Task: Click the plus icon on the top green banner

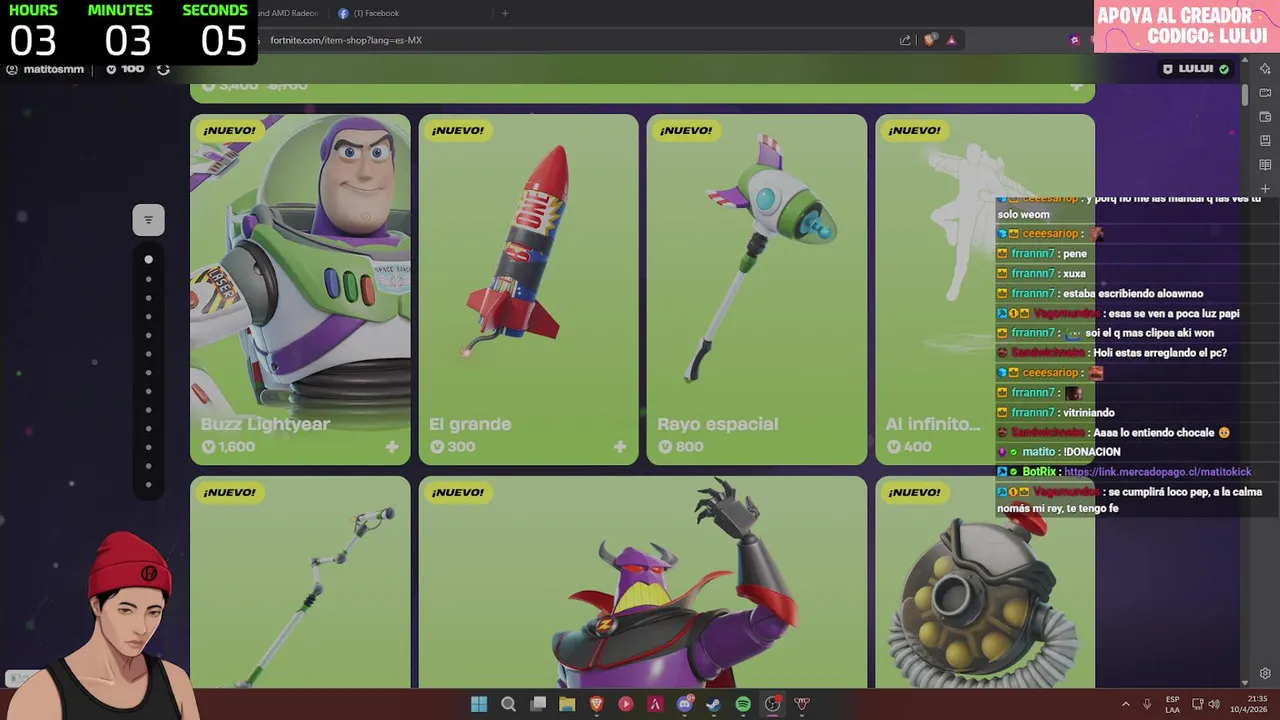Action: click(1076, 86)
